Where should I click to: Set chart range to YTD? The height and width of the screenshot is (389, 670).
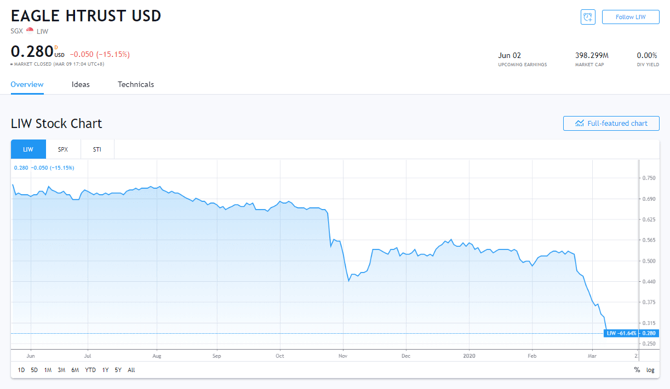(90, 370)
